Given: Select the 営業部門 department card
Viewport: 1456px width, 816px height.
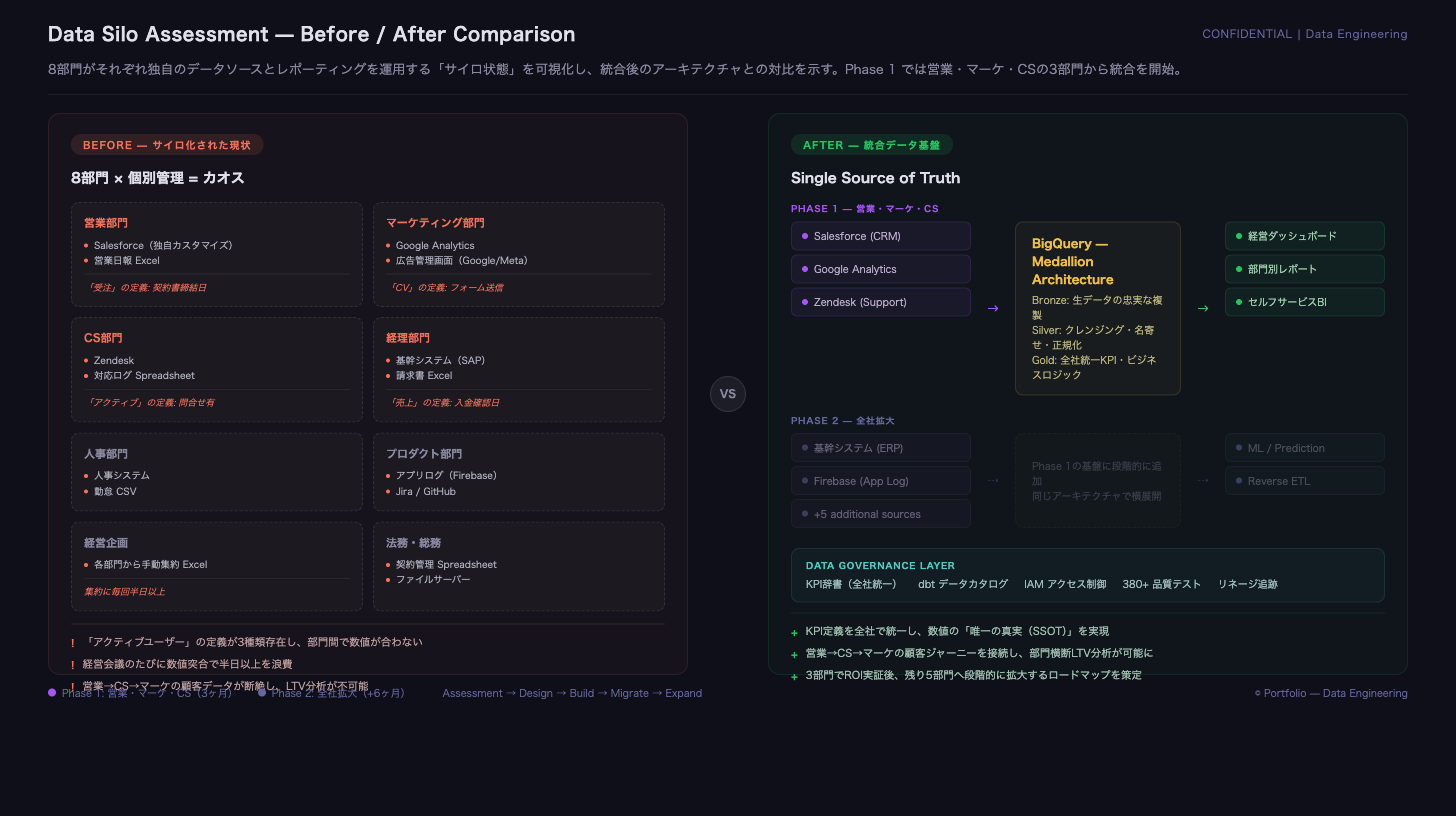Looking at the screenshot, I should [216, 254].
